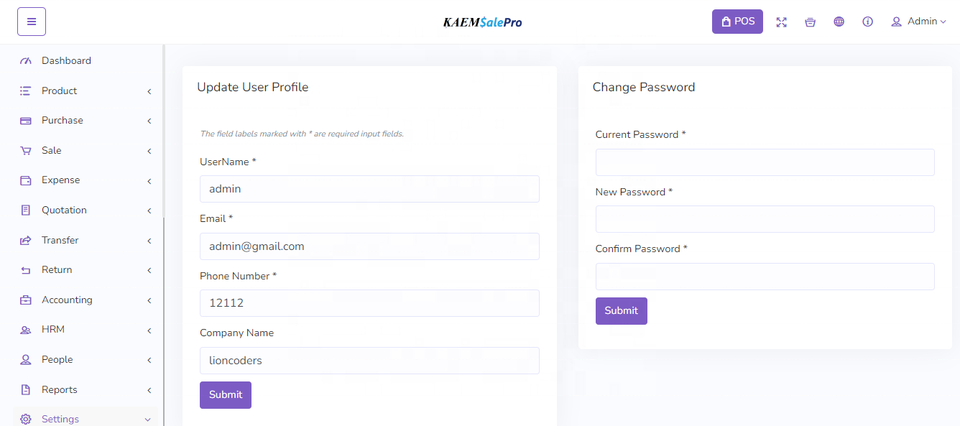Open Dashboard from the sidebar
This screenshot has height=426, width=960.
pyautogui.click(x=66, y=61)
